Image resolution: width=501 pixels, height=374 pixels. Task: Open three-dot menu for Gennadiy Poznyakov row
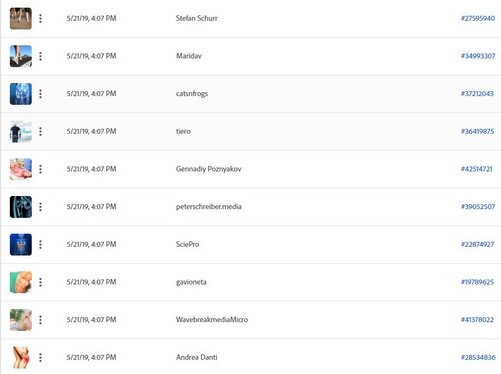pyautogui.click(x=40, y=169)
